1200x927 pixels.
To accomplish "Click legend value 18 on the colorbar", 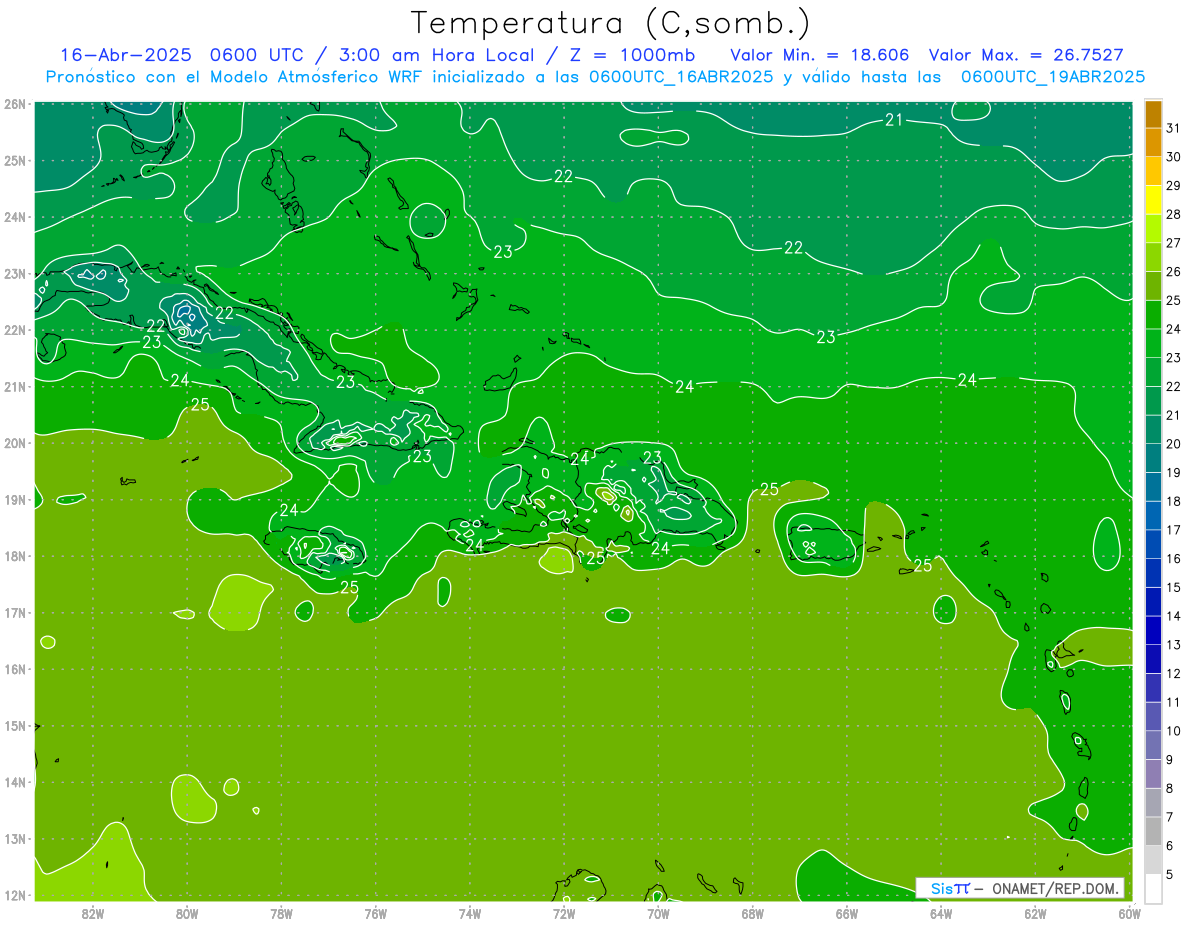I will [1174, 501].
